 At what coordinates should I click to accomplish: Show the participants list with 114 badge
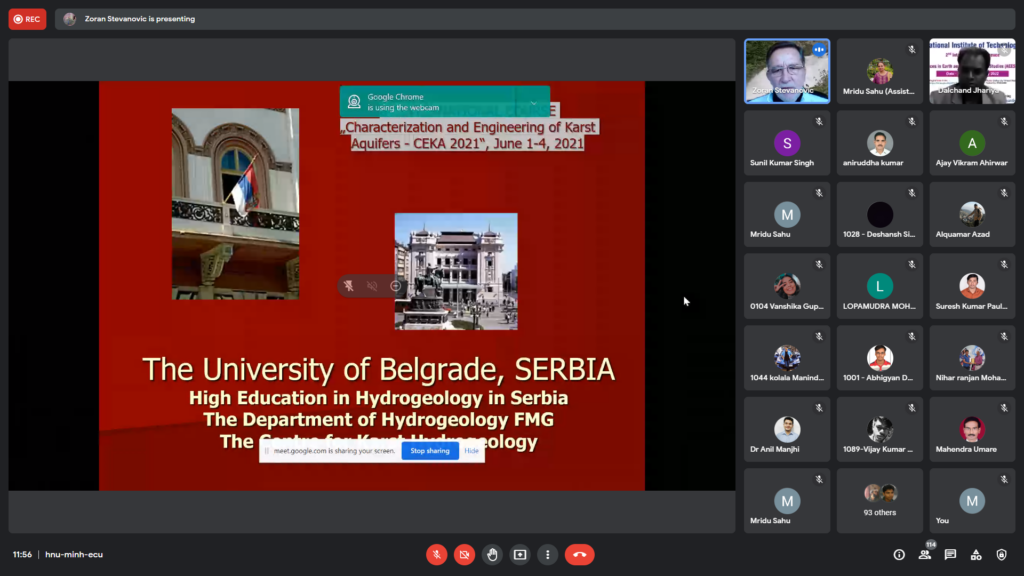point(925,554)
